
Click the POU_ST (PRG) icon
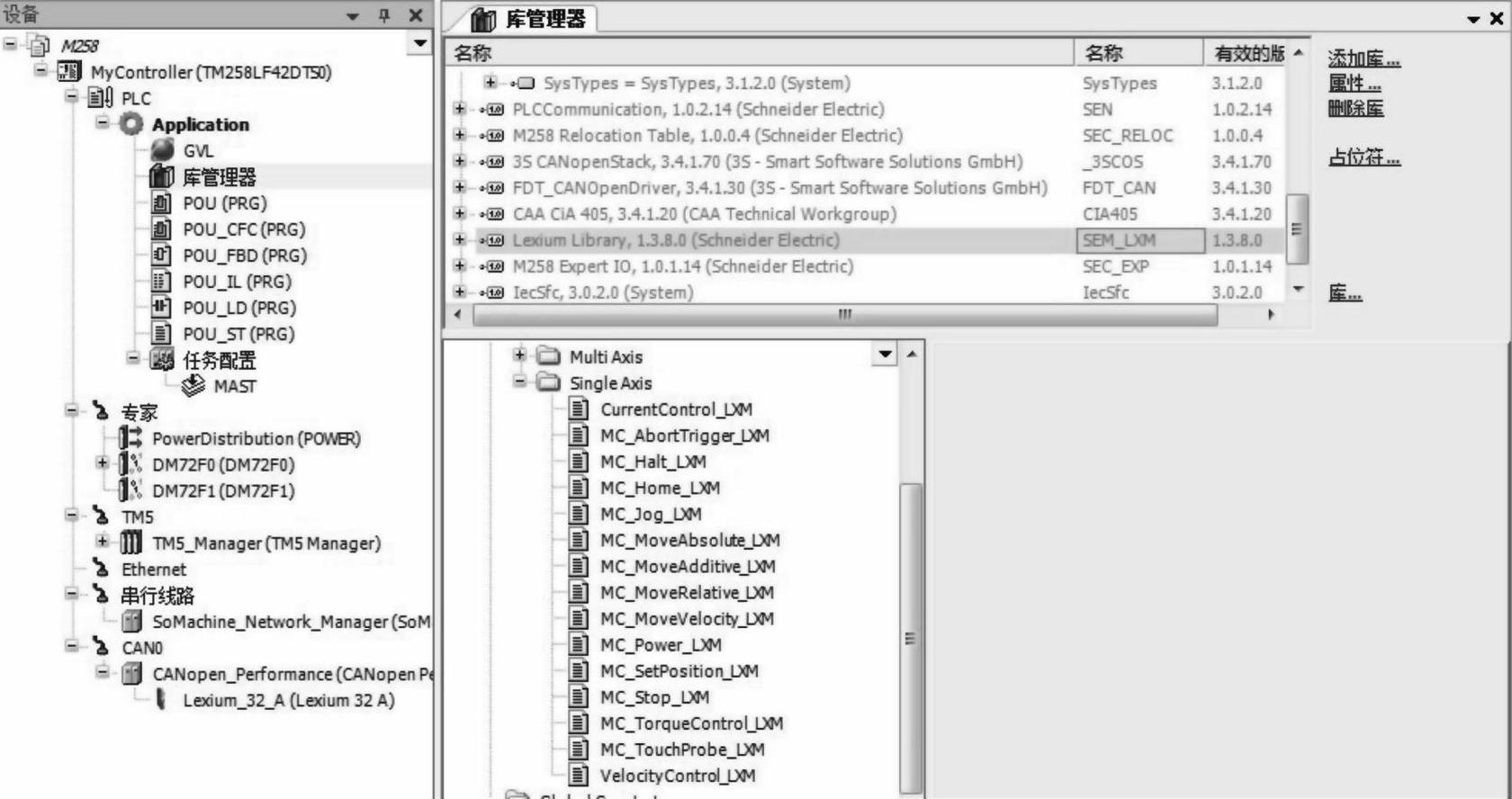[162, 333]
